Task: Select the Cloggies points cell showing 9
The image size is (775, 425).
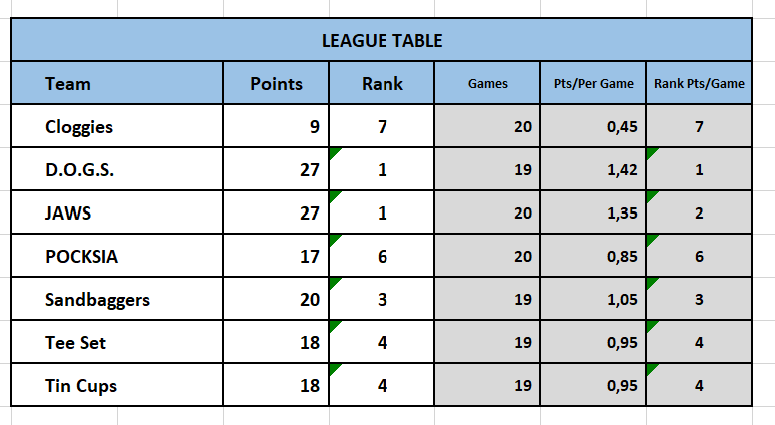Action: 276,127
